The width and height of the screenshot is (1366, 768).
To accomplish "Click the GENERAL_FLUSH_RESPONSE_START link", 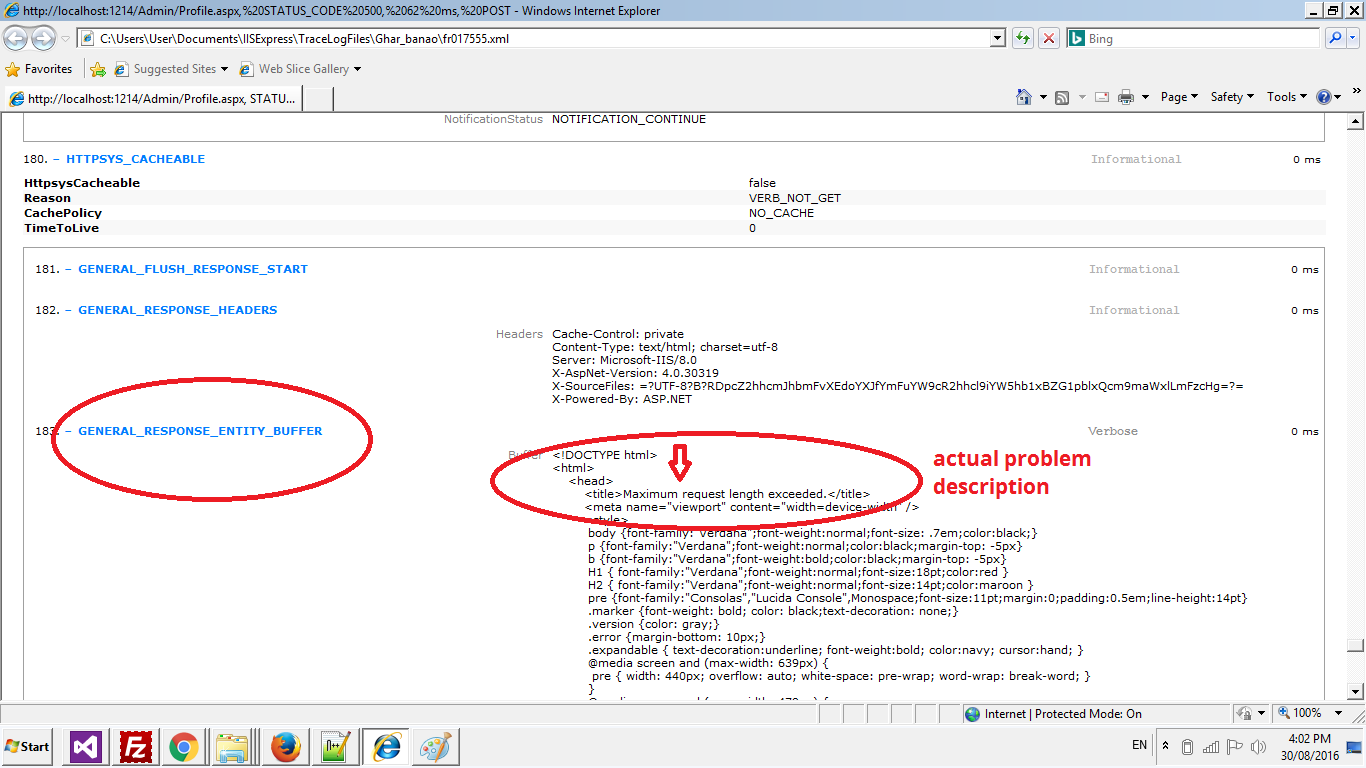I will click(x=193, y=269).
